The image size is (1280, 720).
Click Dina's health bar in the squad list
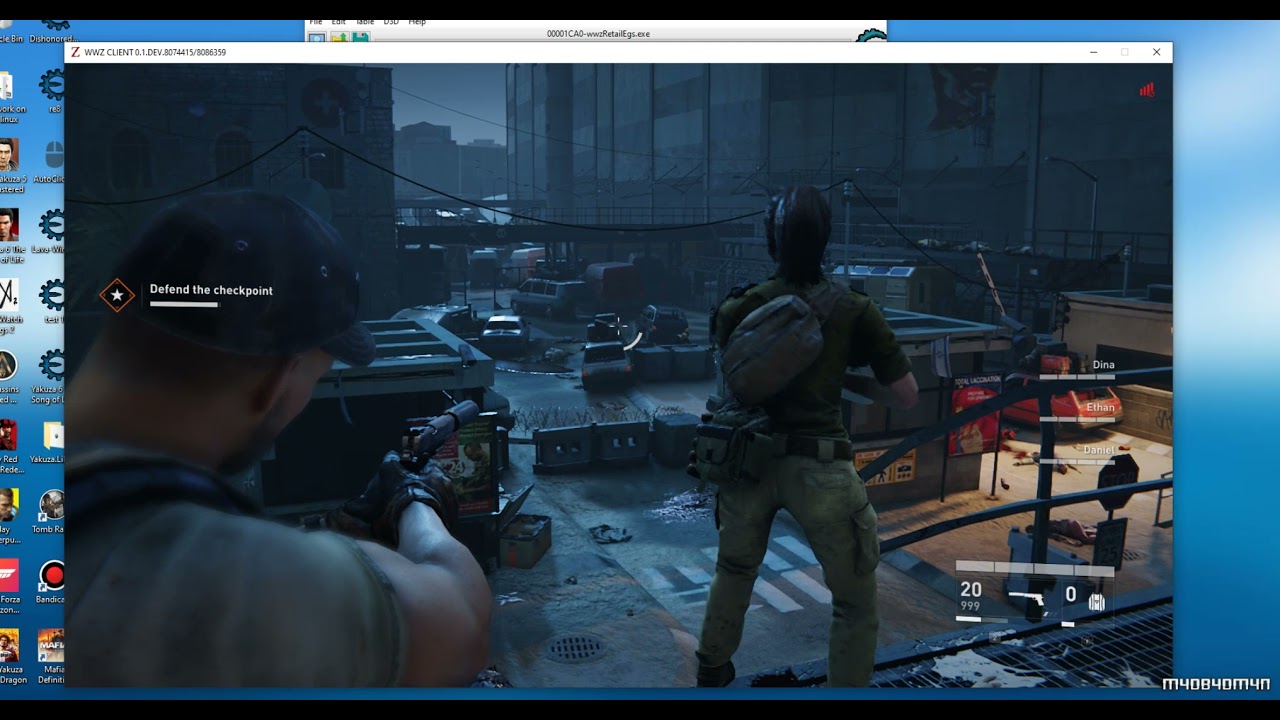pos(1077,377)
